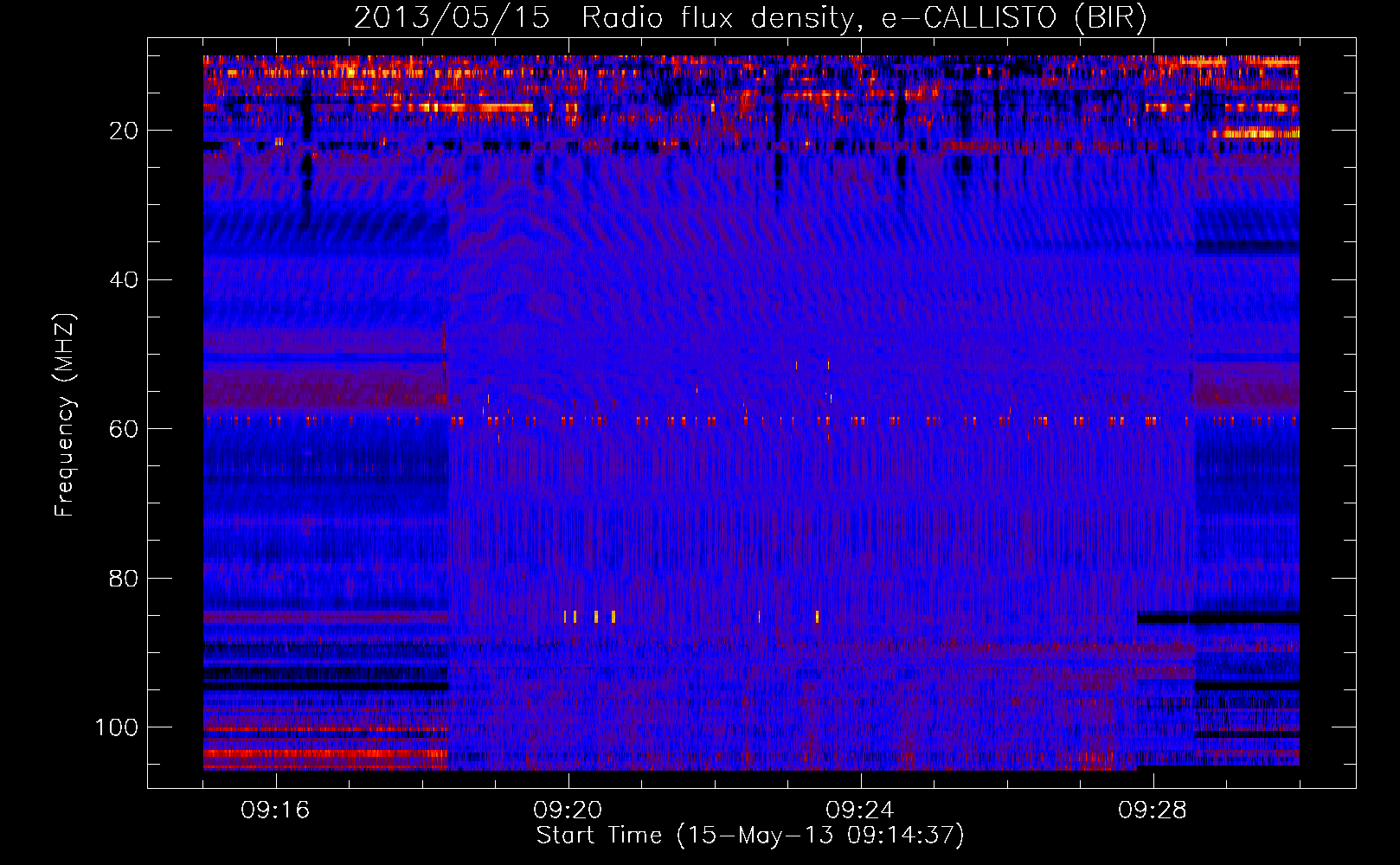Screen dimensions: 1400x865
Task: Click the "20" frequency tick label
Action: tap(124, 131)
